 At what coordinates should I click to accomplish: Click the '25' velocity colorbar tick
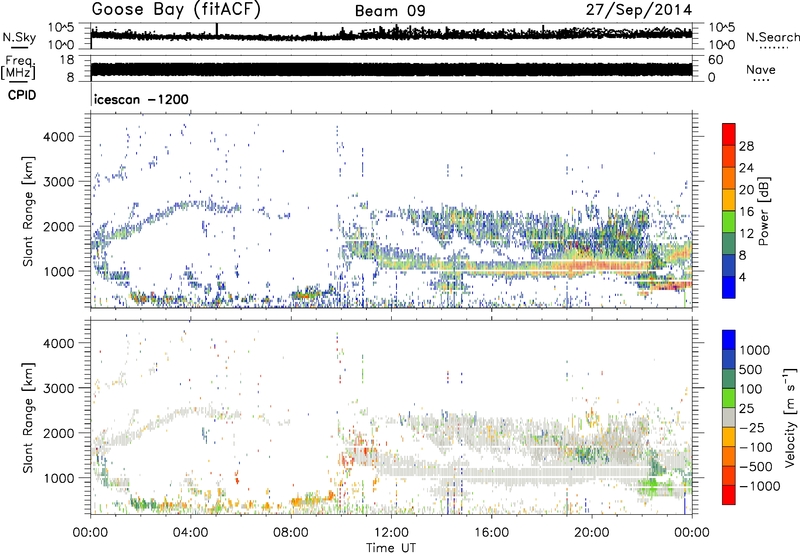[746, 409]
